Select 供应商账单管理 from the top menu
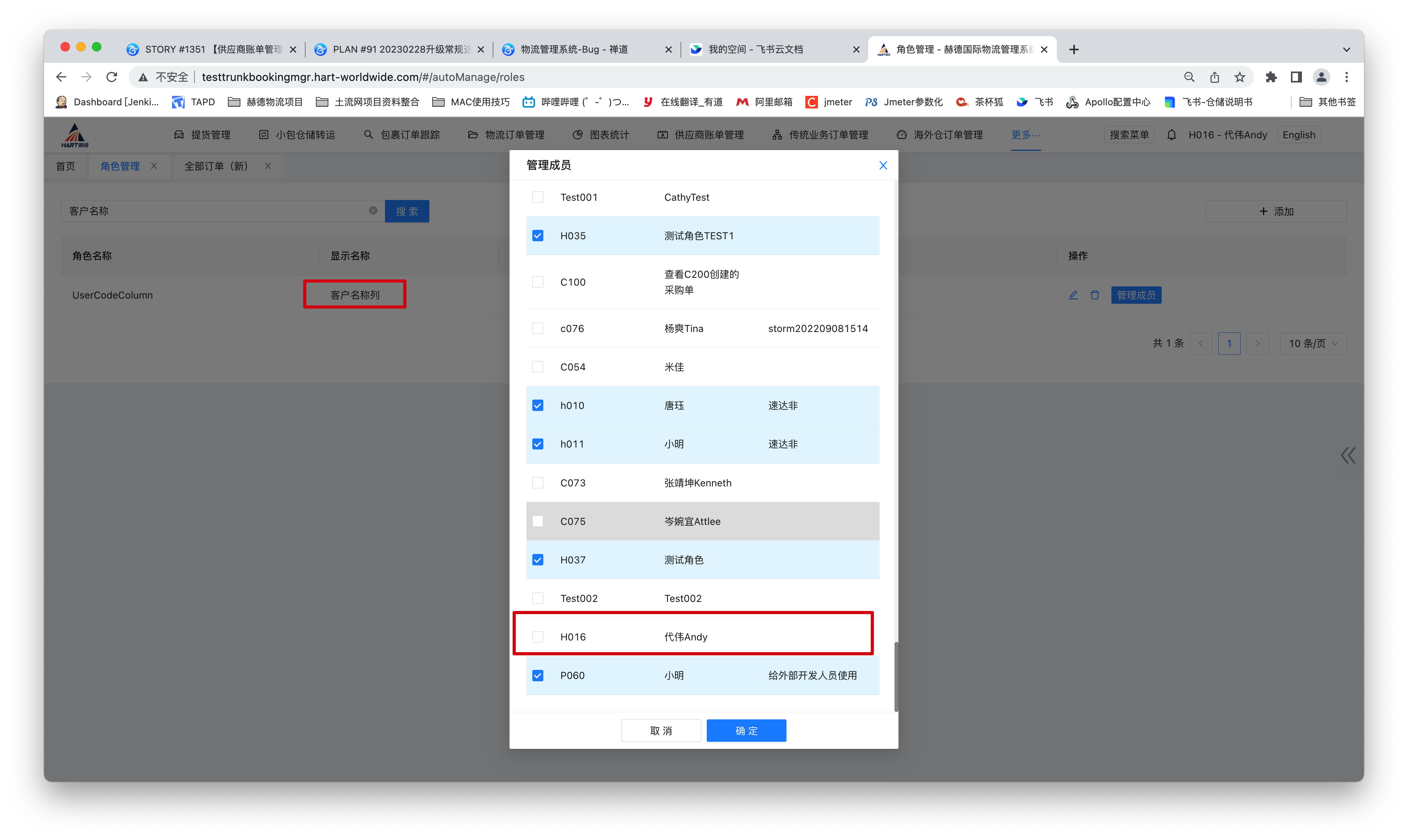The height and width of the screenshot is (840, 1408). [700, 135]
